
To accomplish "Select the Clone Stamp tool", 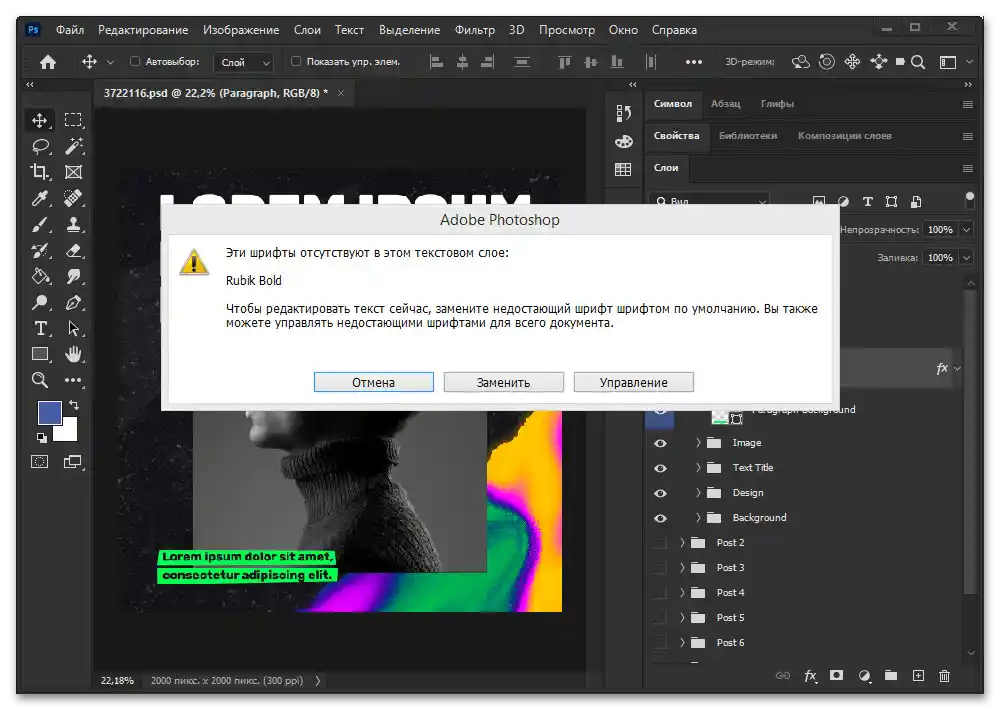I will 73,225.
